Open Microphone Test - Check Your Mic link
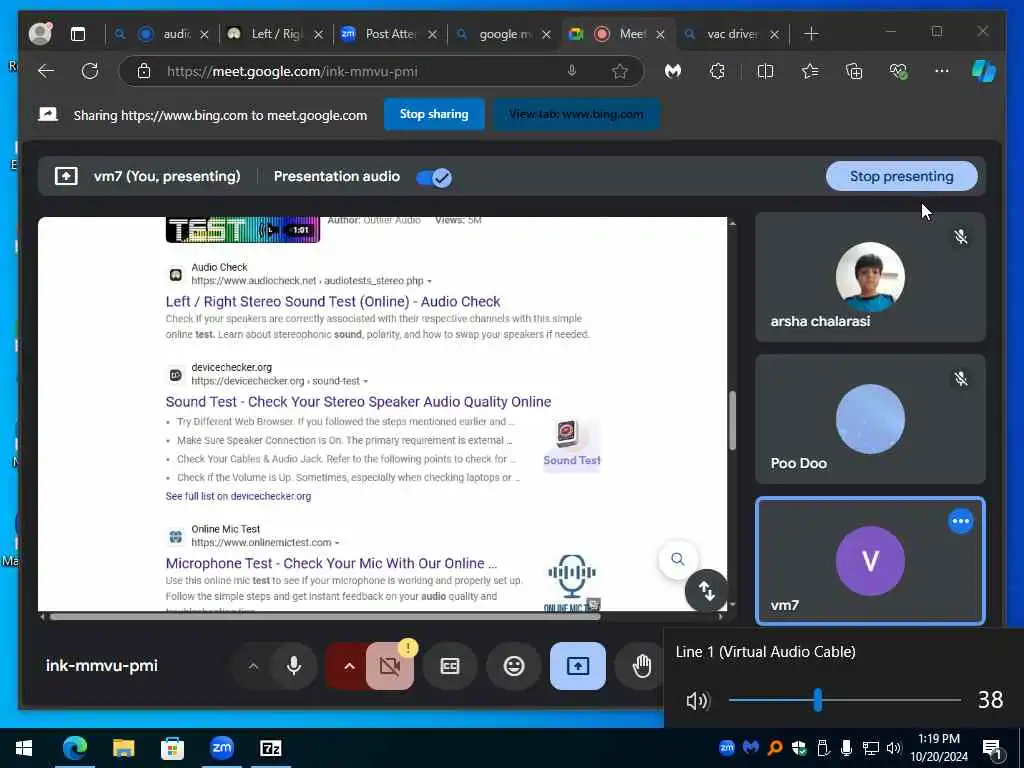1024x768 pixels. point(331,564)
